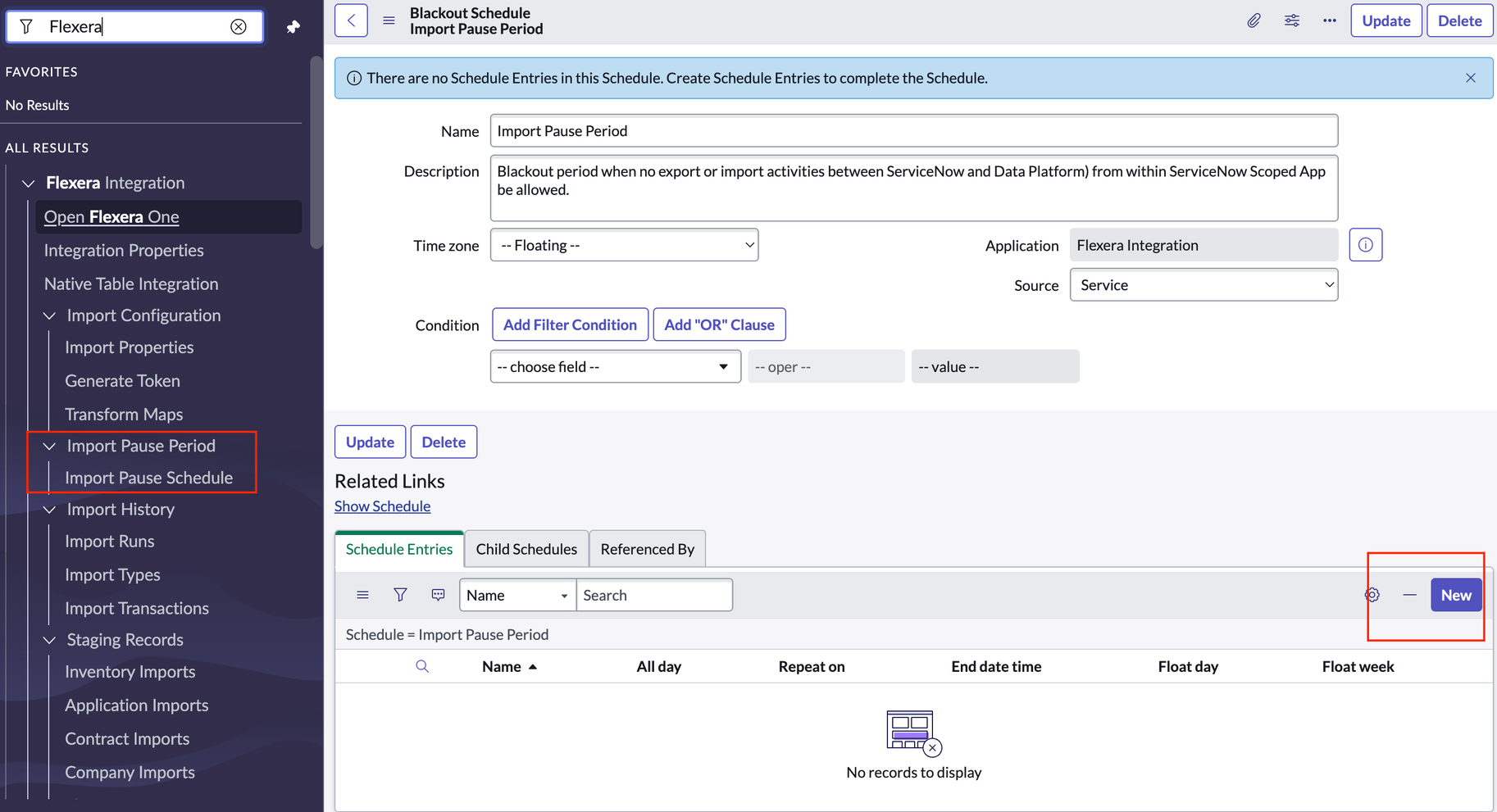Click the column search magnifier icon

(422, 666)
